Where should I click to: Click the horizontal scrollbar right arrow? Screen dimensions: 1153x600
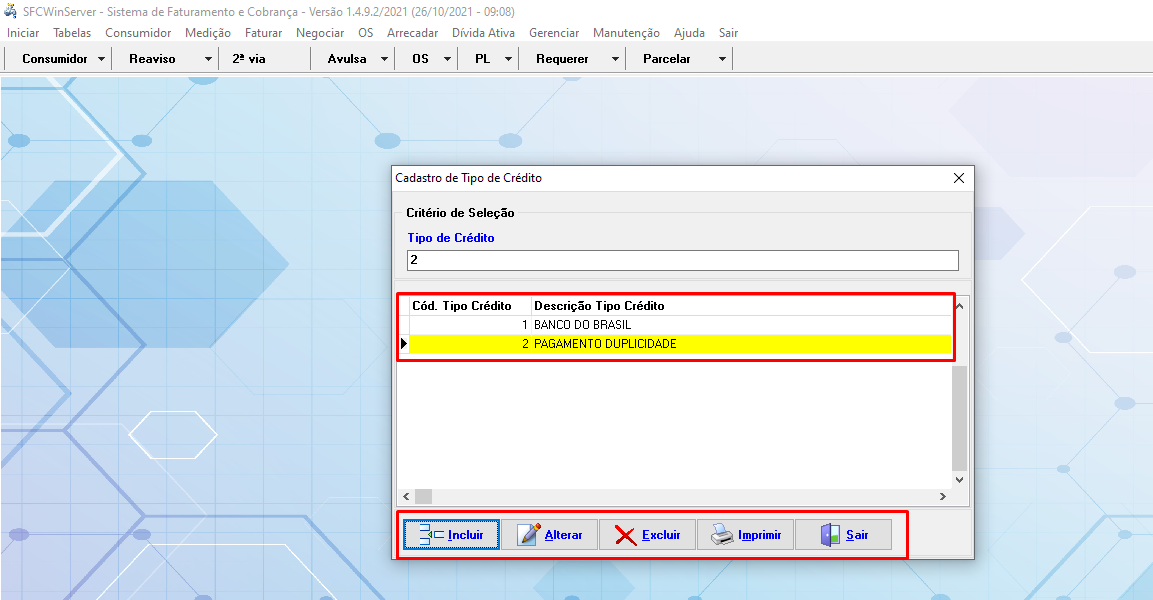[942, 496]
